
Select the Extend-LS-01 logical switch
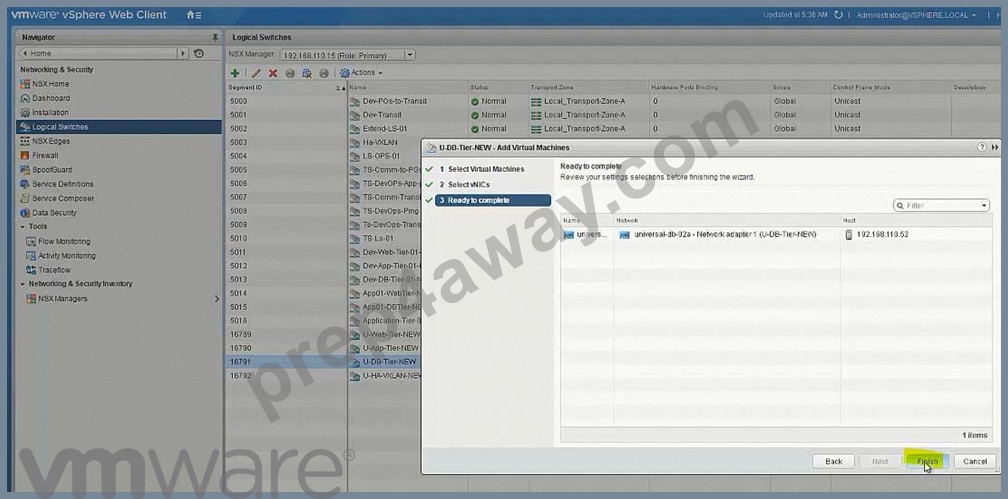[384, 129]
